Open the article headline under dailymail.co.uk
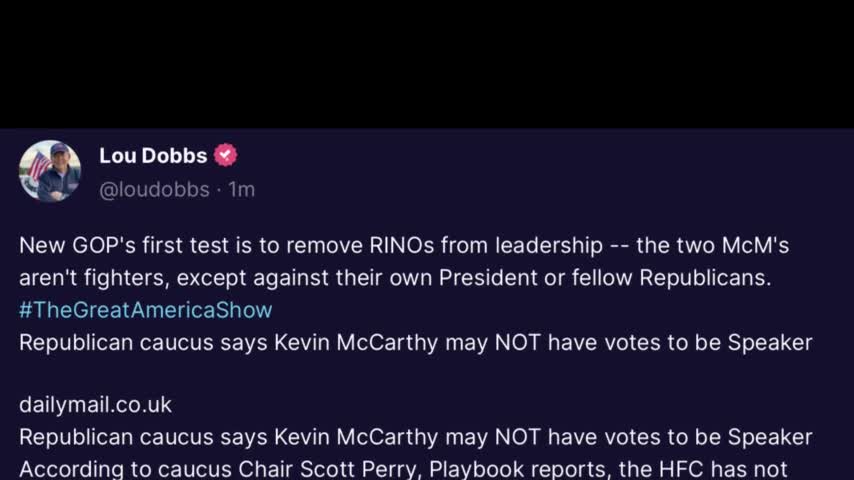Image resolution: width=854 pixels, height=480 pixels. [415, 437]
